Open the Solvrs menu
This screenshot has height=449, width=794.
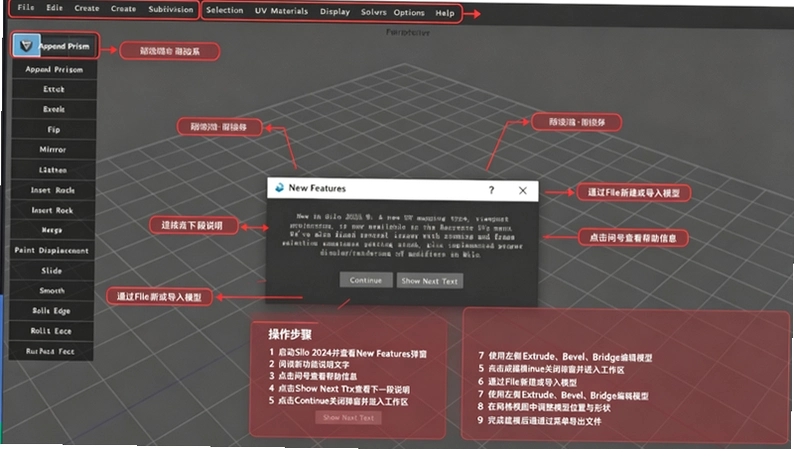[x=374, y=12]
